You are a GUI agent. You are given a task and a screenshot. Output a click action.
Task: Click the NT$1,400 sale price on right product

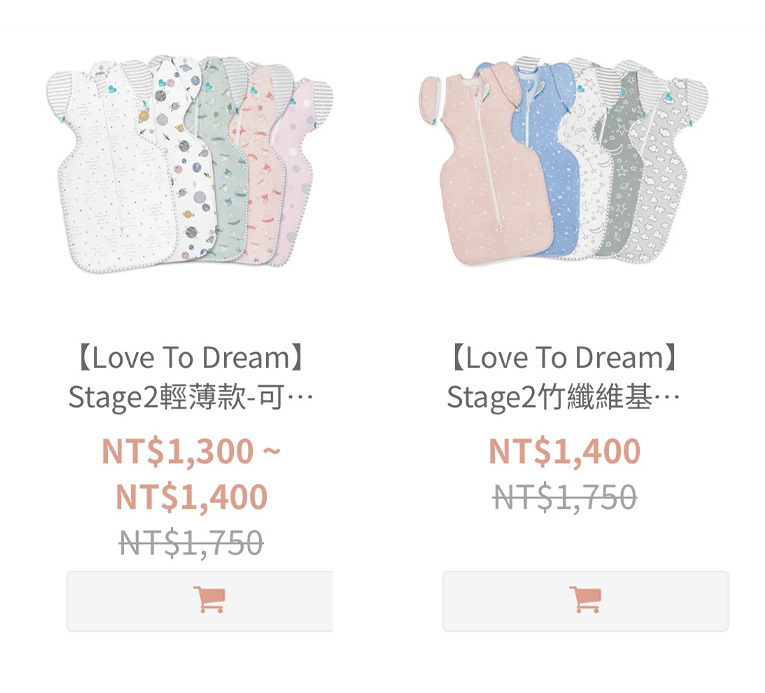564,450
